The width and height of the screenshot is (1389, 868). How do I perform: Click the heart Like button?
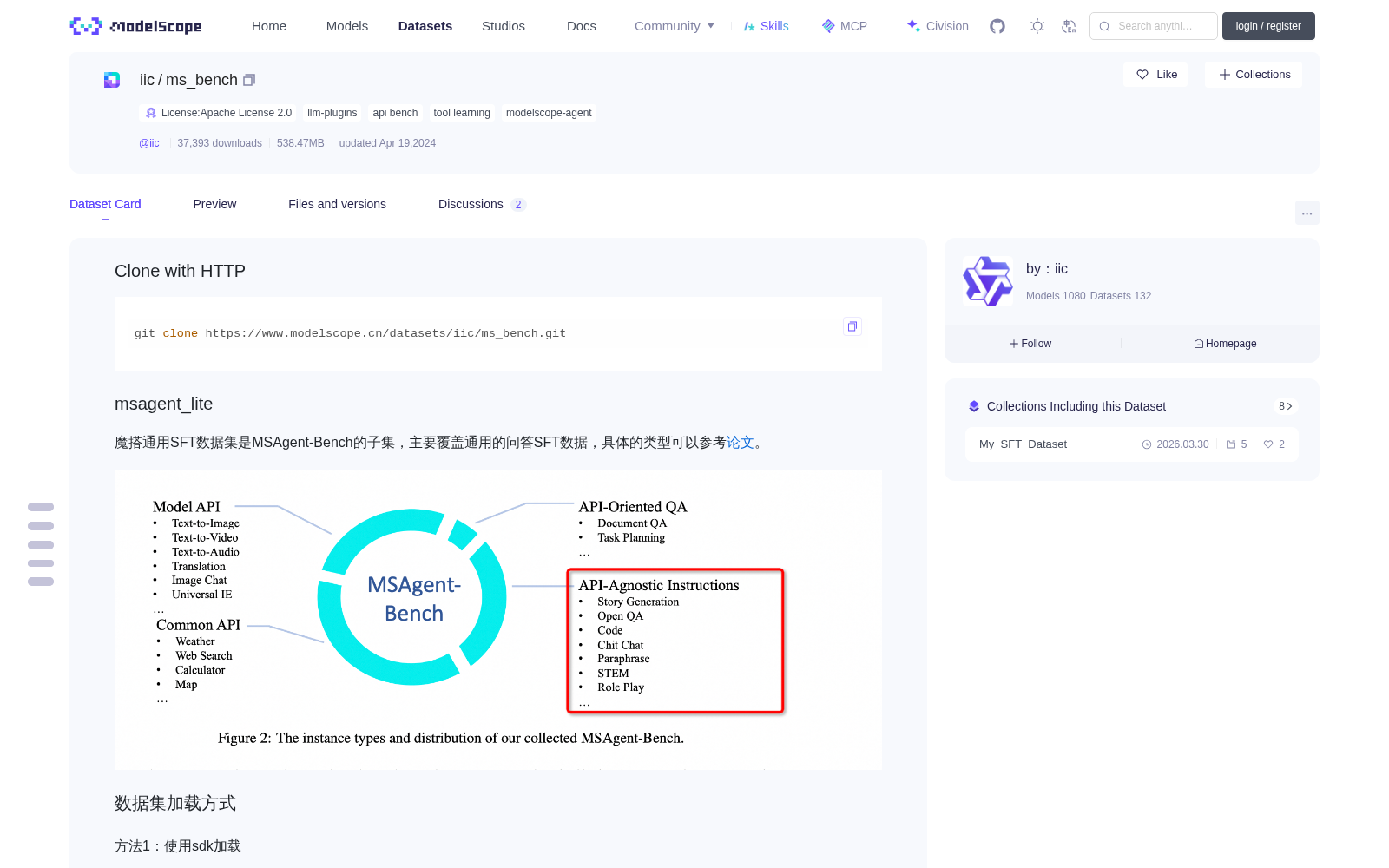tap(1156, 75)
